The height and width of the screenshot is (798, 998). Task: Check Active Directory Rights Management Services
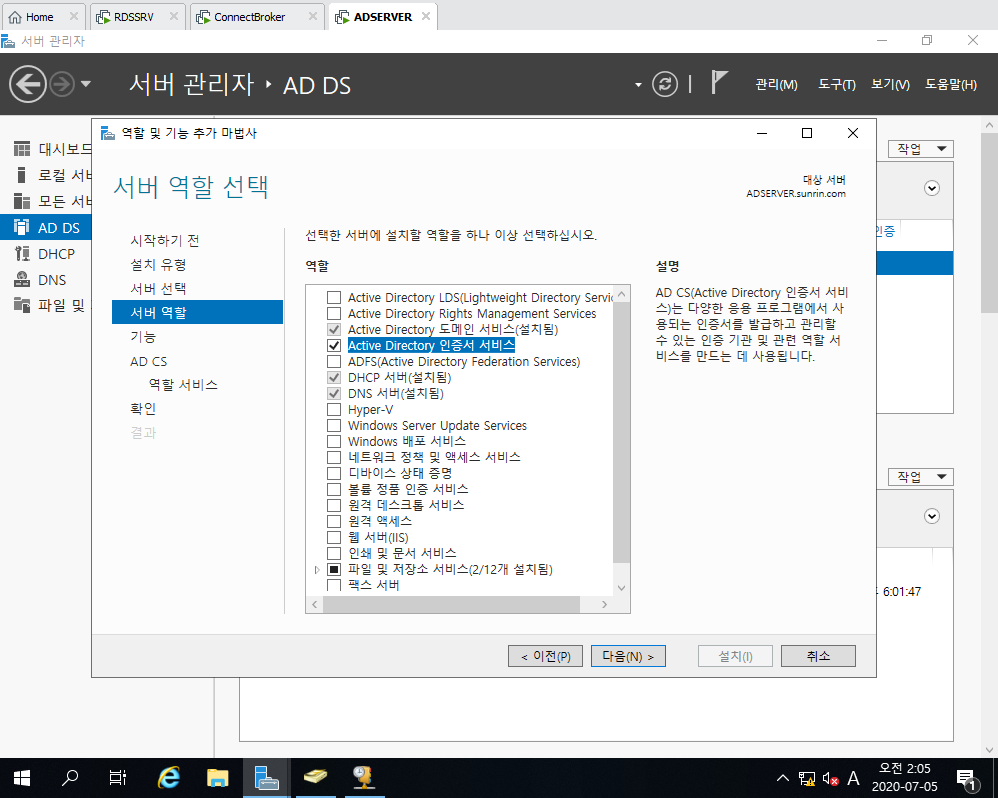tap(334, 313)
